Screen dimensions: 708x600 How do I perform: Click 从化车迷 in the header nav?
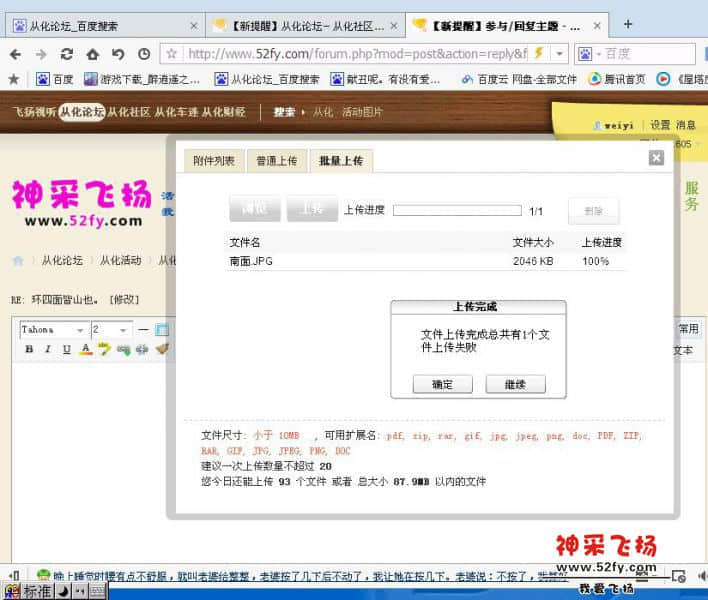point(176,112)
